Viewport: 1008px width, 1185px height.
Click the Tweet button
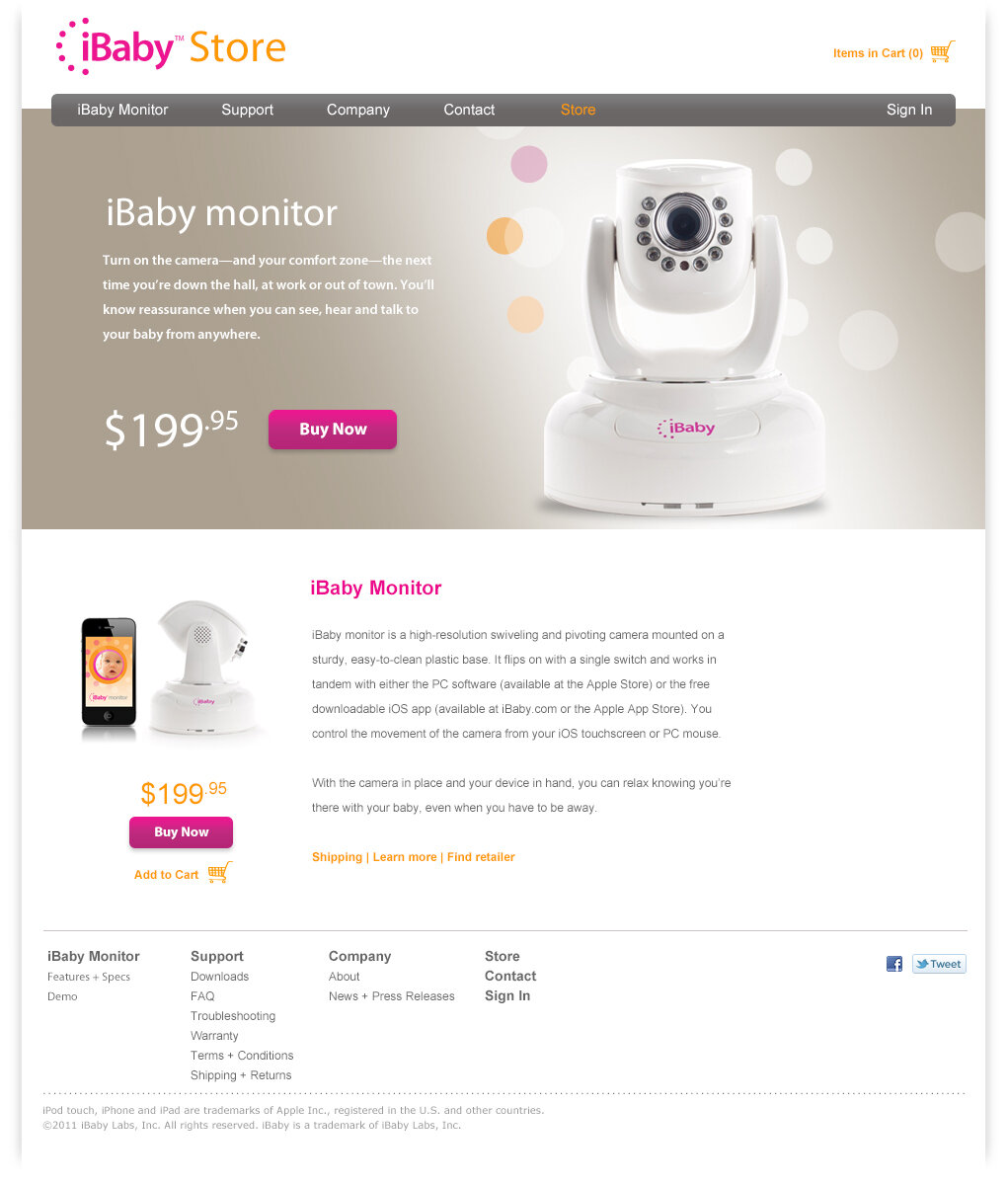click(939, 964)
